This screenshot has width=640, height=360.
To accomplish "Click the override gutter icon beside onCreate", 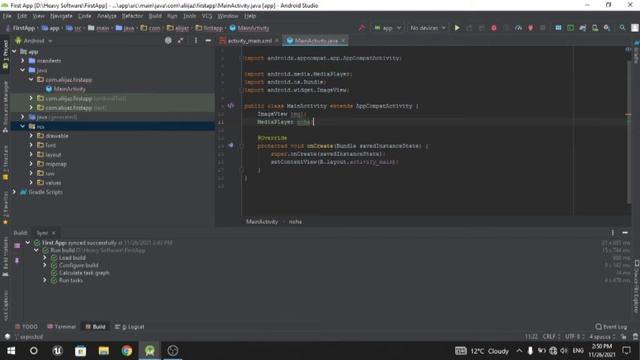I will pyautogui.click(x=231, y=145).
